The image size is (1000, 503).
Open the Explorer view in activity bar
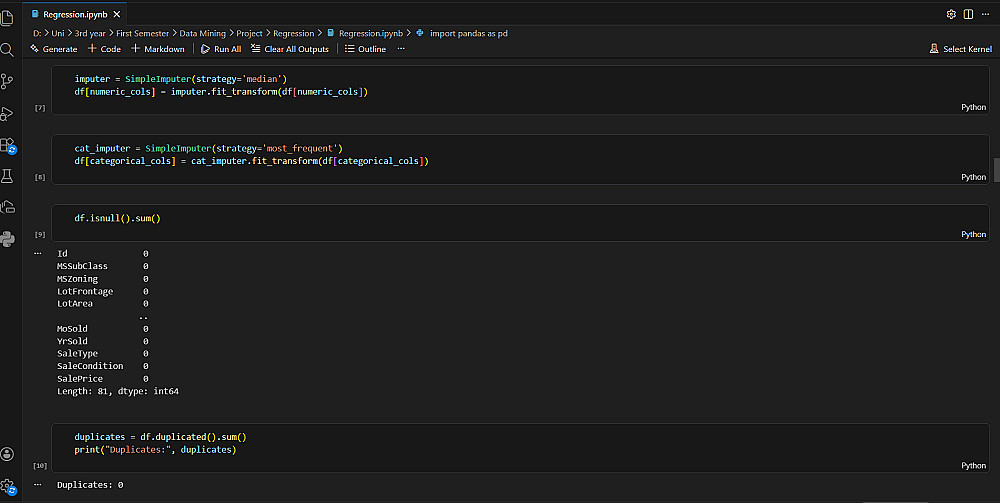tap(7, 18)
